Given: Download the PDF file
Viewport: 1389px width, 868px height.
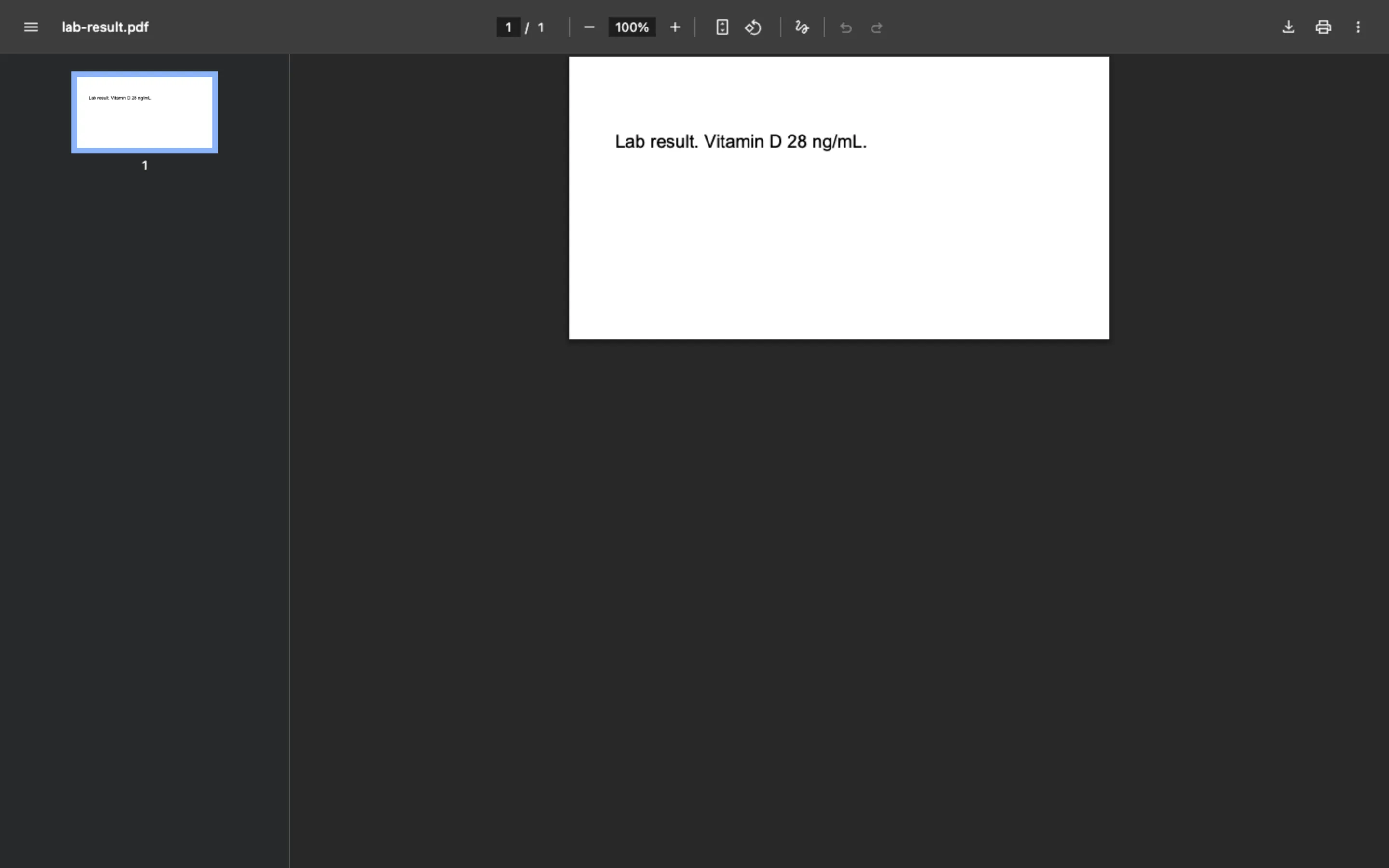Looking at the screenshot, I should tap(1288, 27).
